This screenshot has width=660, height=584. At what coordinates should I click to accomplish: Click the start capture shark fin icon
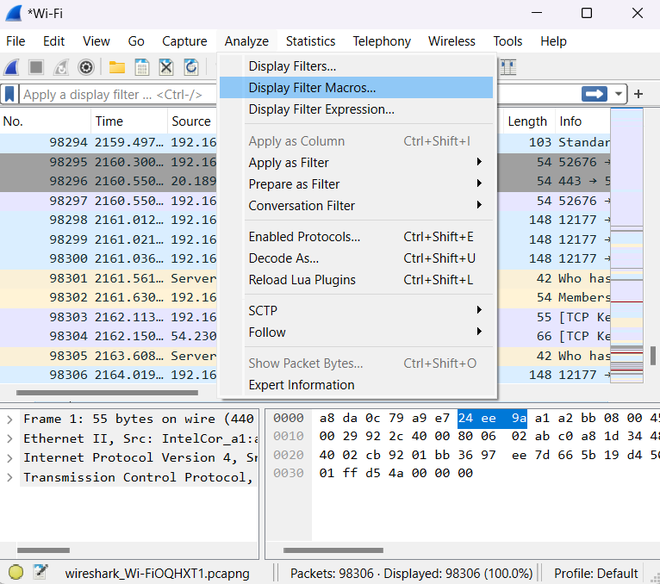[12, 67]
